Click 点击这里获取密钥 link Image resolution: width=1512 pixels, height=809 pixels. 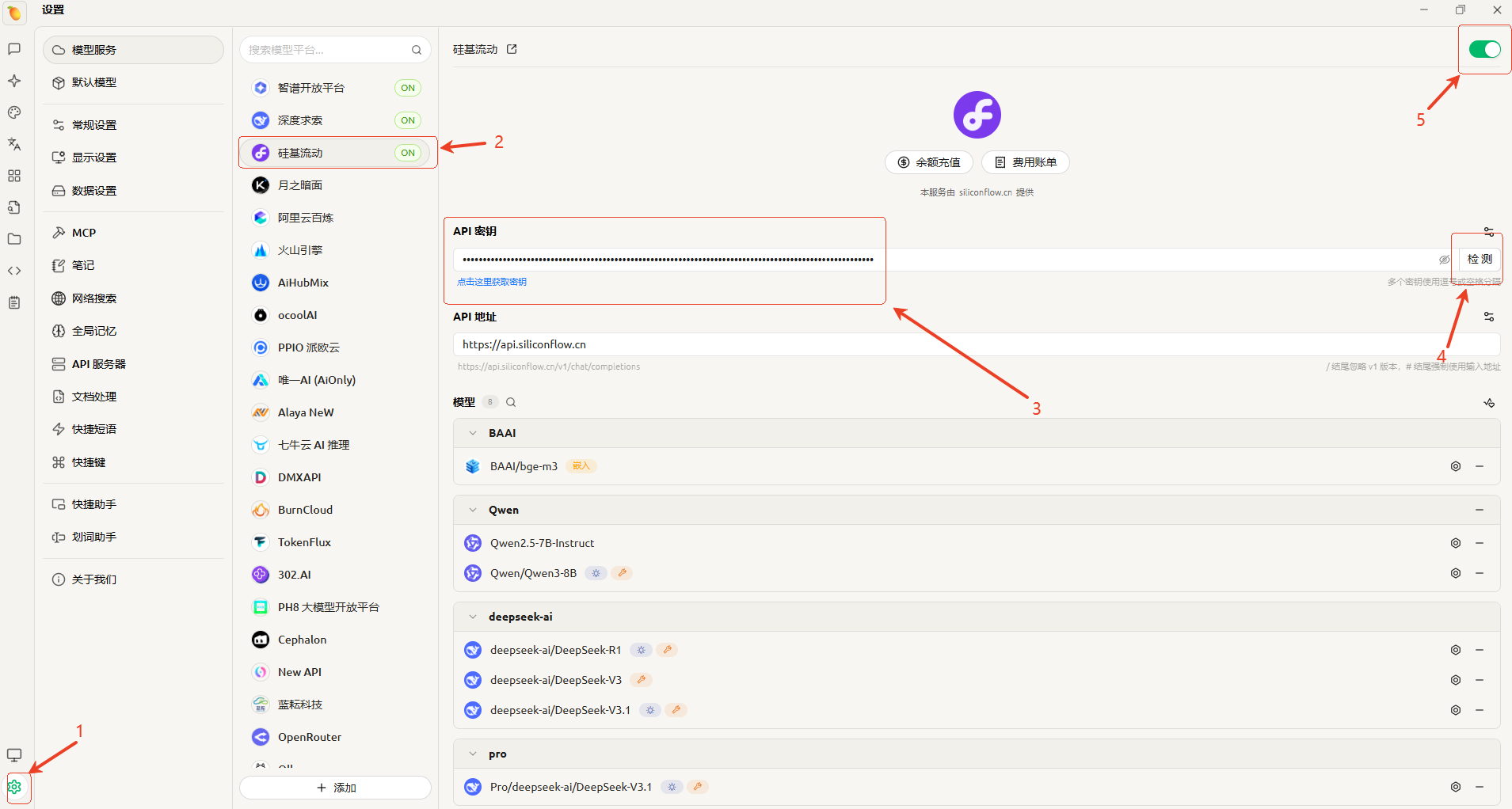tap(492, 282)
